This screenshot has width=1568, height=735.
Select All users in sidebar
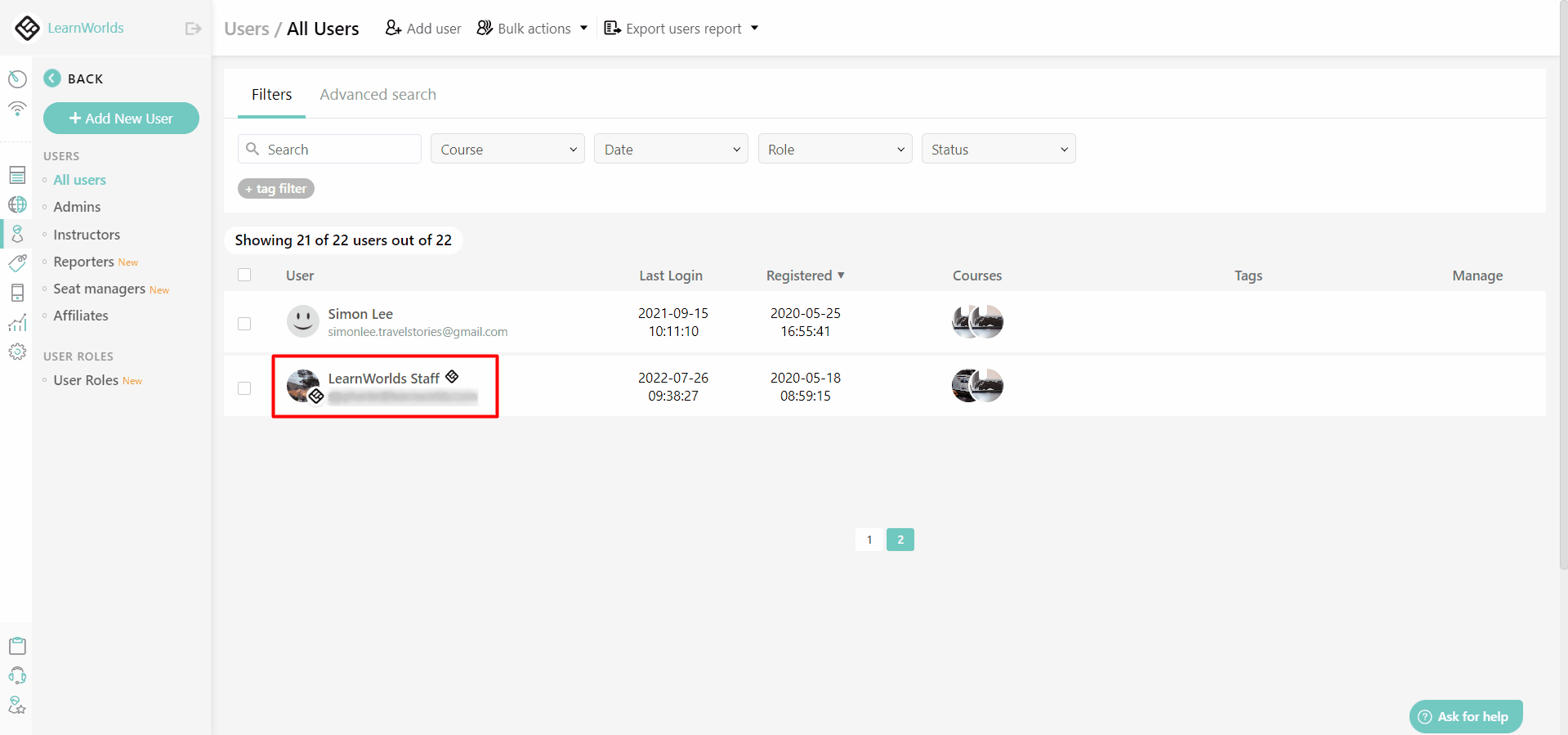coord(79,180)
